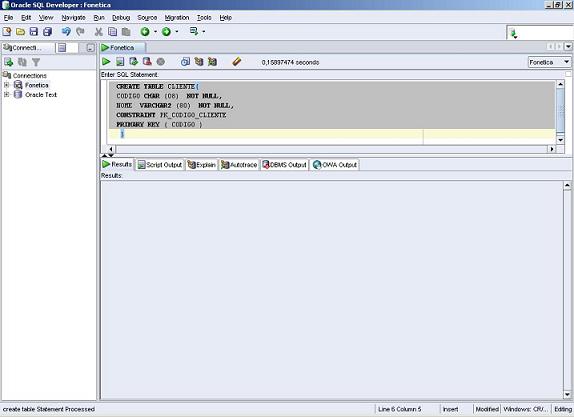Switch to the Autotrace tab
Screen dimensions: 574x417
pos(239,165)
